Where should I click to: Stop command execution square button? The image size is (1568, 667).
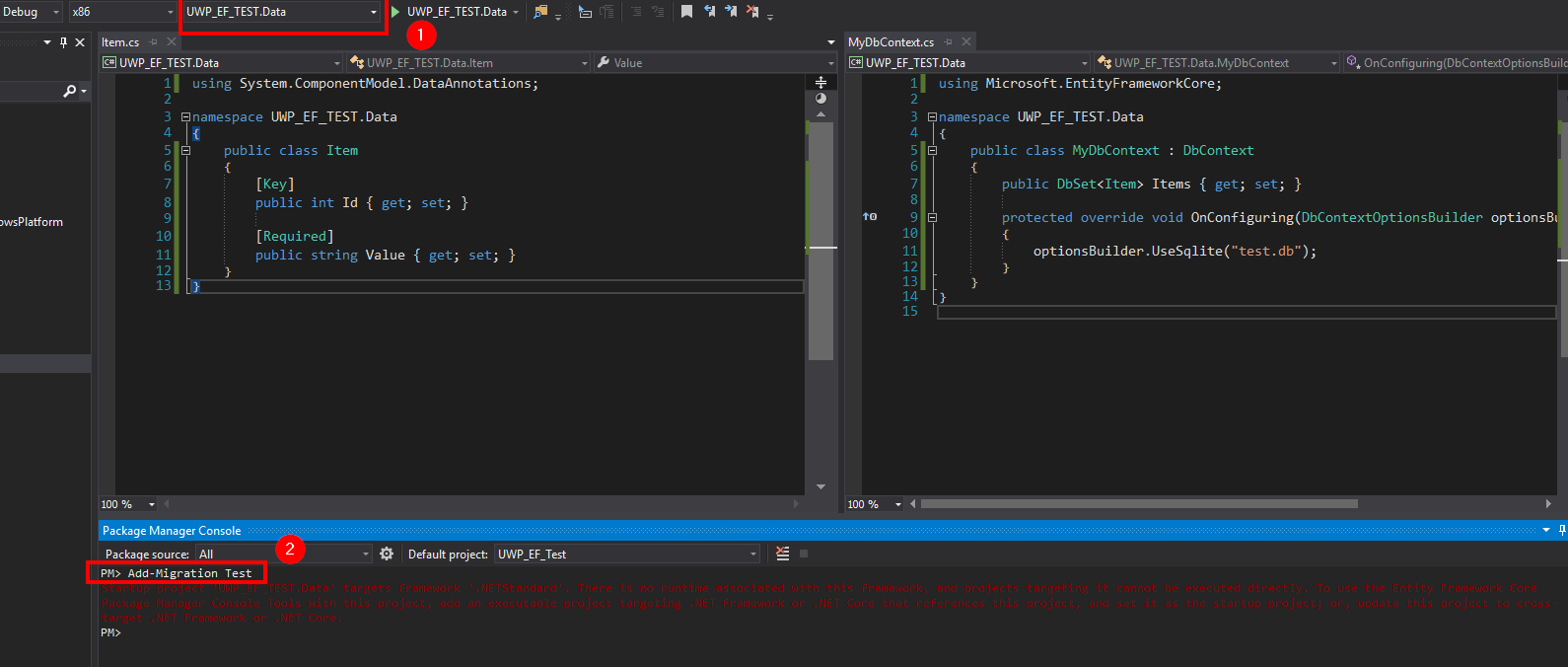(804, 554)
